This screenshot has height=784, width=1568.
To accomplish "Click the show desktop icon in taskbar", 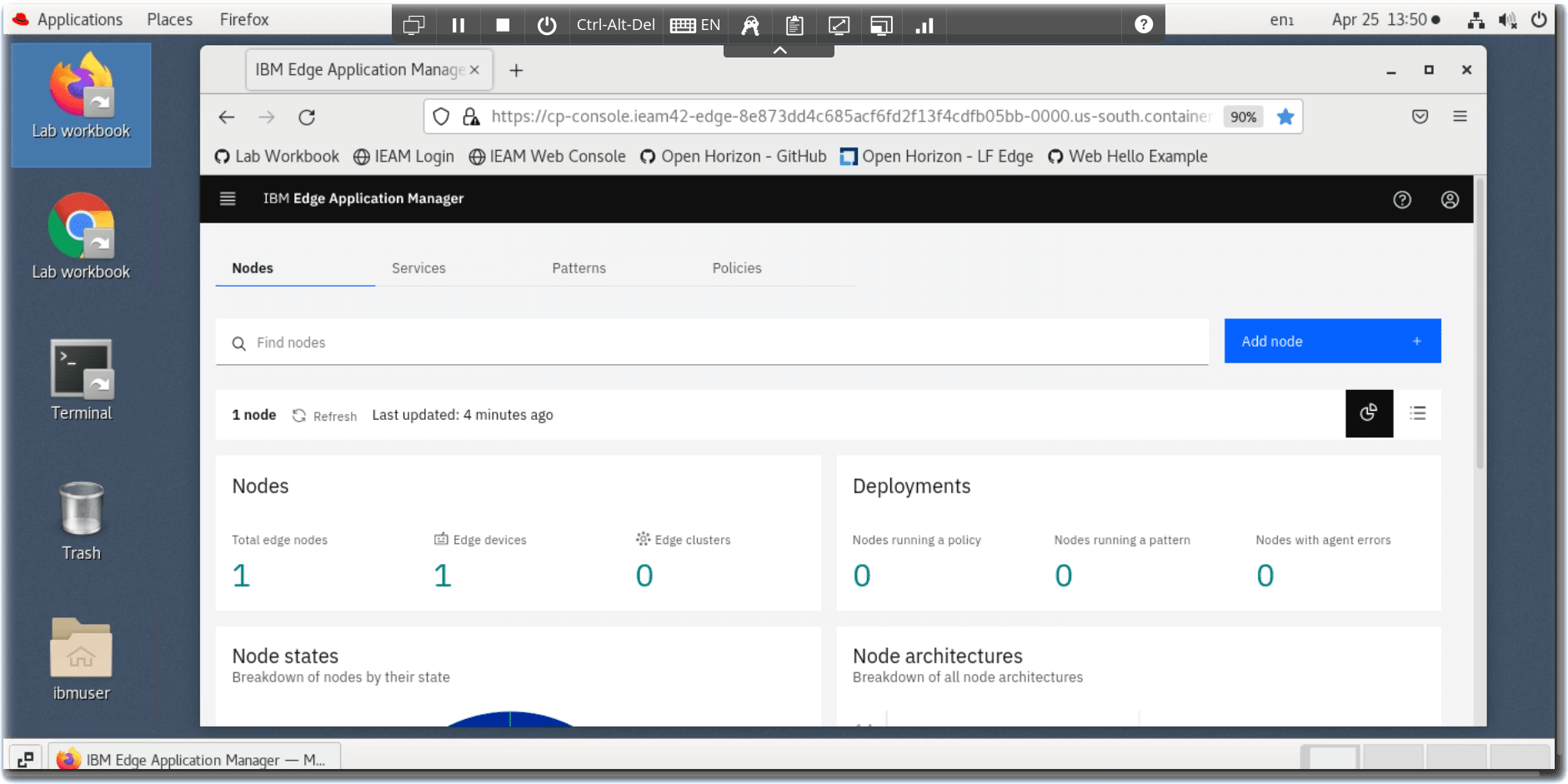I will coord(26,759).
